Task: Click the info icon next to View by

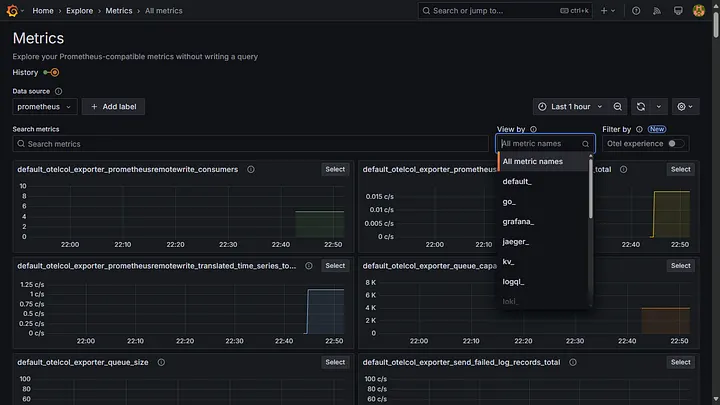Action: click(x=533, y=129)
